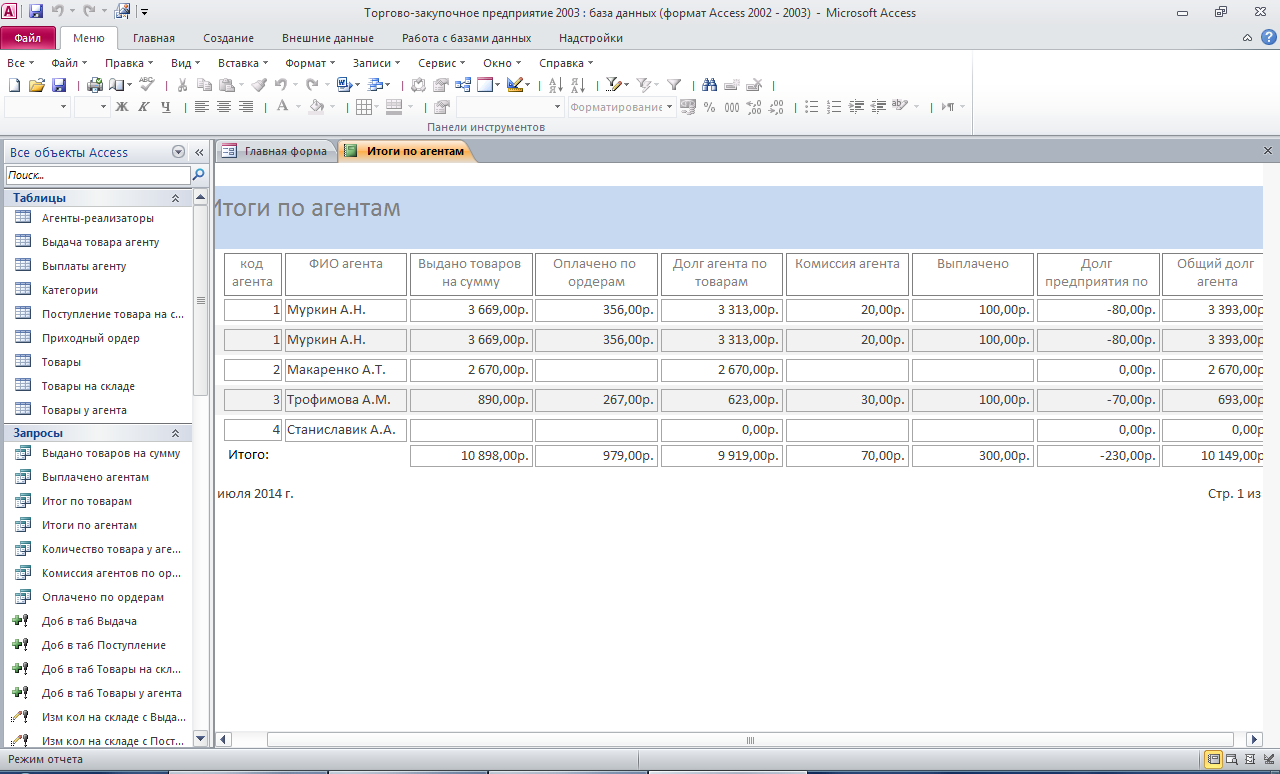The width and height of the screenshot is (1280, 774).
Task: Click the bulleted list icon
Action: tap(812, 107)
